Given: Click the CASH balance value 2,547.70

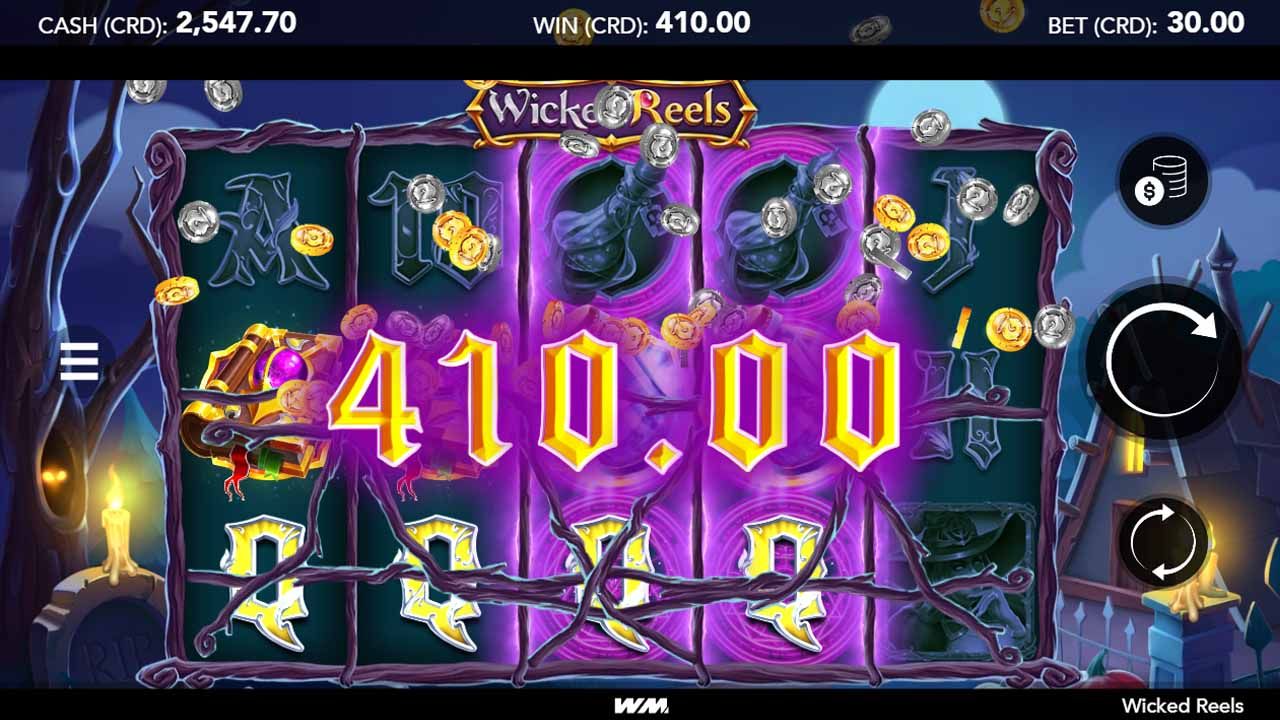Looking at the screenshot, I should coord(236,23).
